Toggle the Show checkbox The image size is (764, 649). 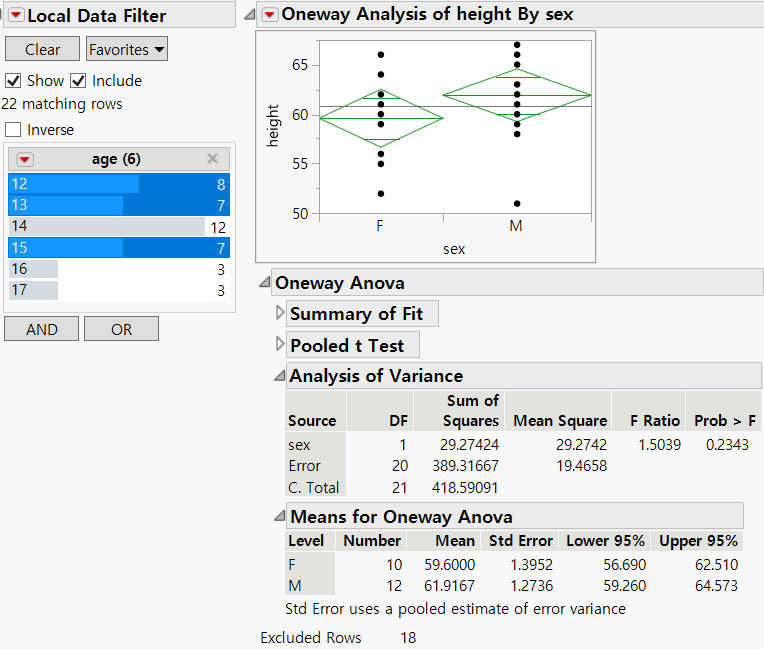[13, 81]
